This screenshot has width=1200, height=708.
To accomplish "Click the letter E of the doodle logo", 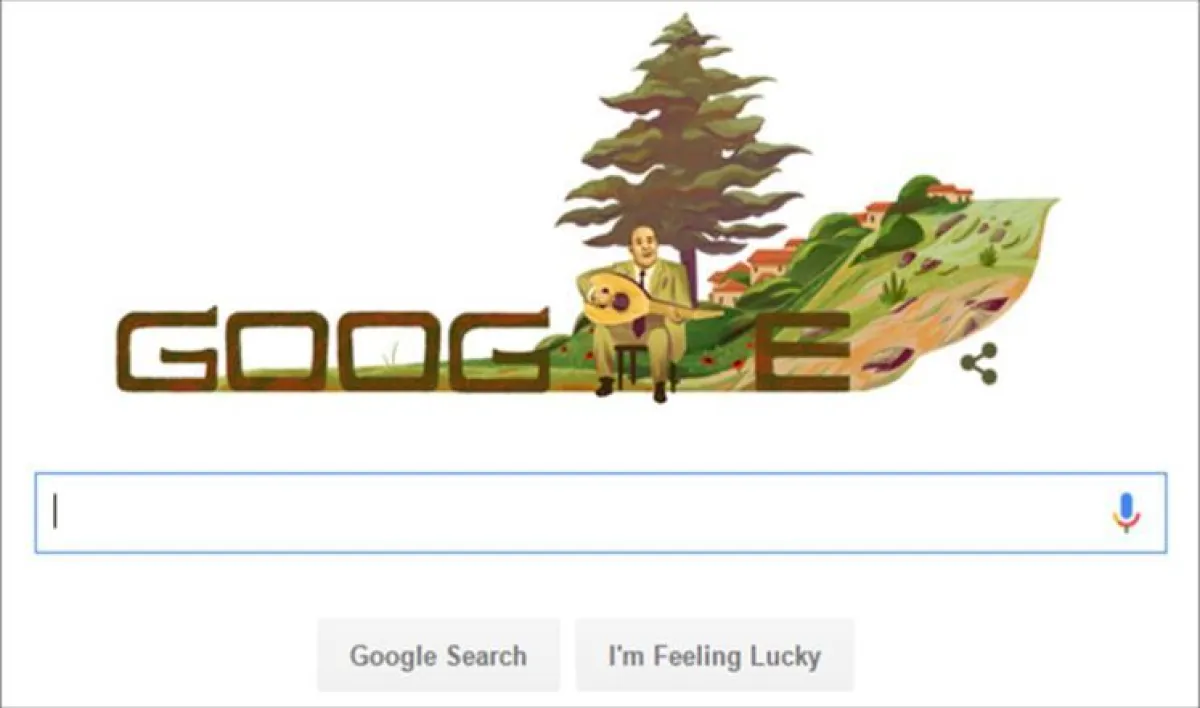I will click(802, 351).
